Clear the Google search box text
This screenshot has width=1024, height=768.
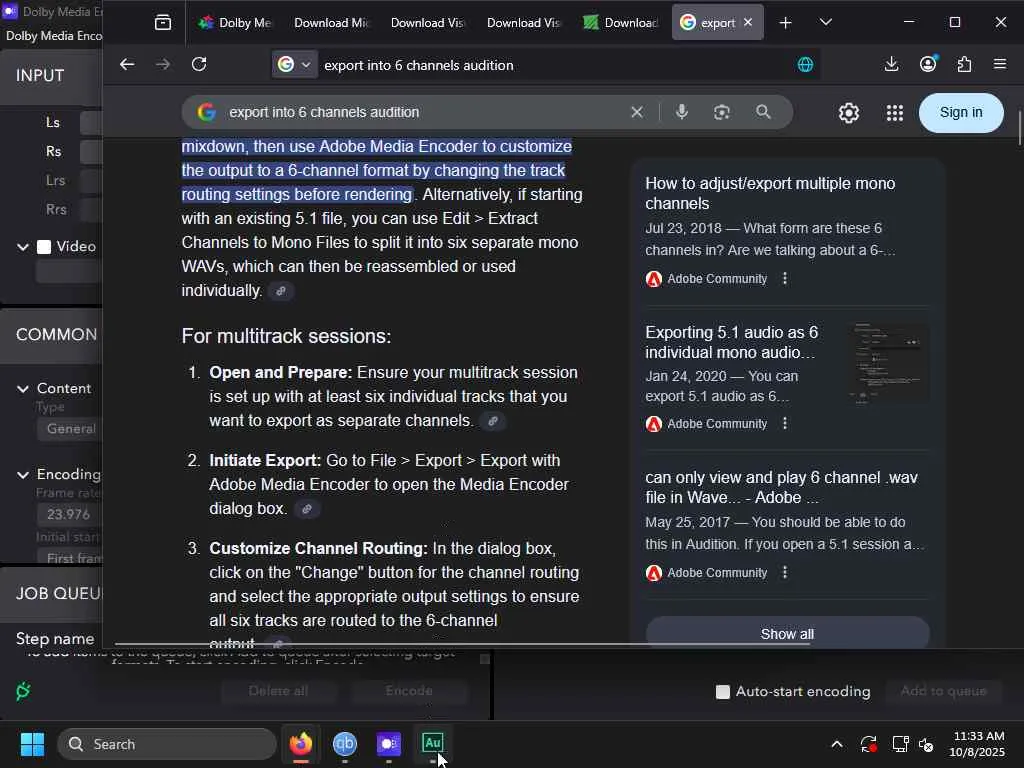(x=637, y=112)
